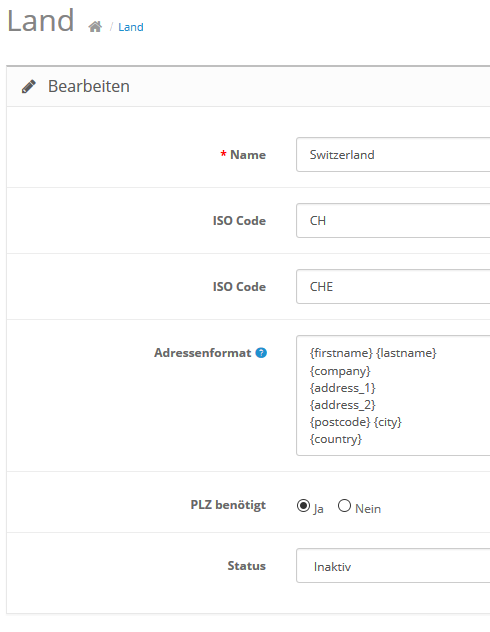Open the Status dropdown showing Inaktiv
The image size is (490, 632).
pos(393,566)
